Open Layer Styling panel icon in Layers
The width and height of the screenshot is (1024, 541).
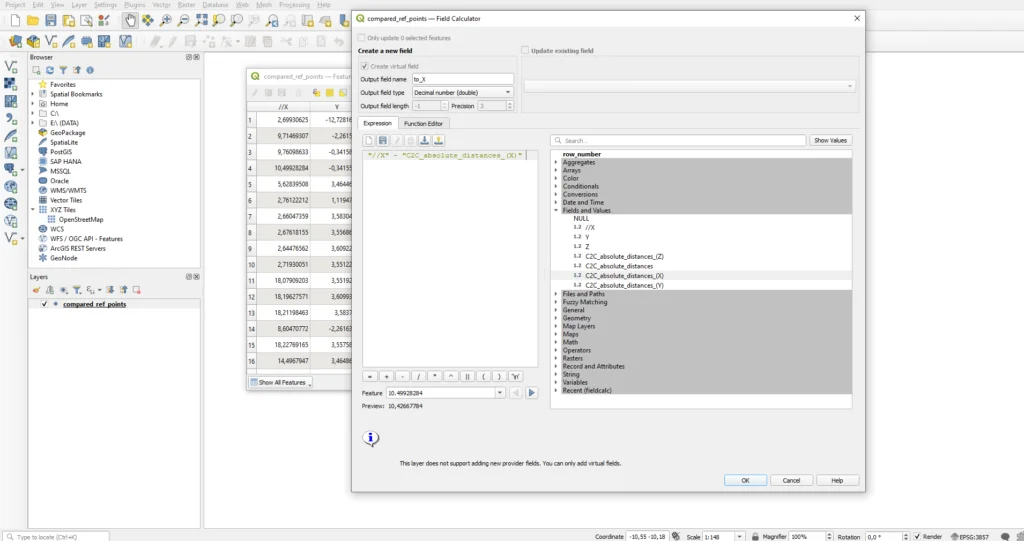click(x=37, y=289)
